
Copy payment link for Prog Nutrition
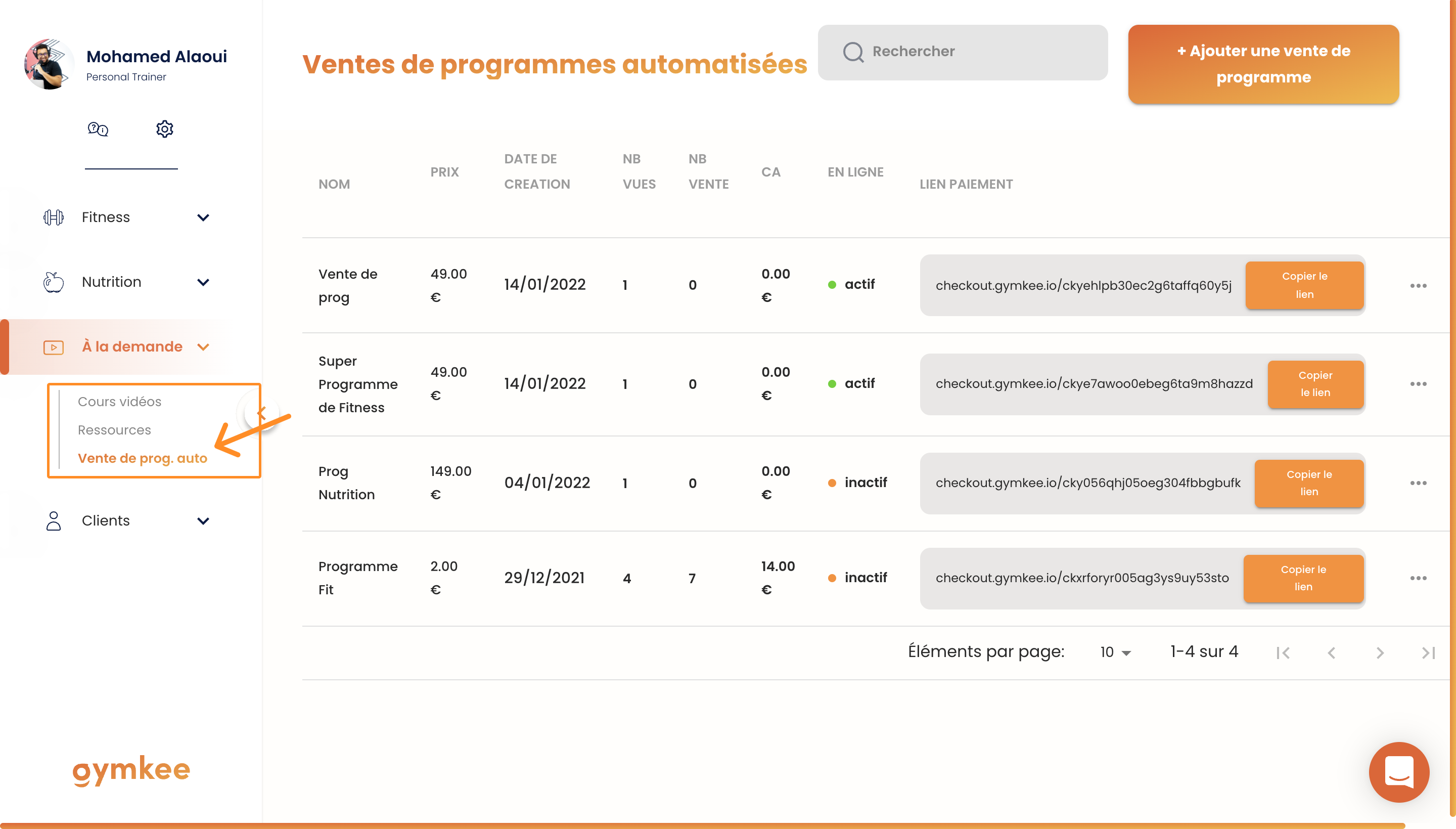(x=1309, y=483)
